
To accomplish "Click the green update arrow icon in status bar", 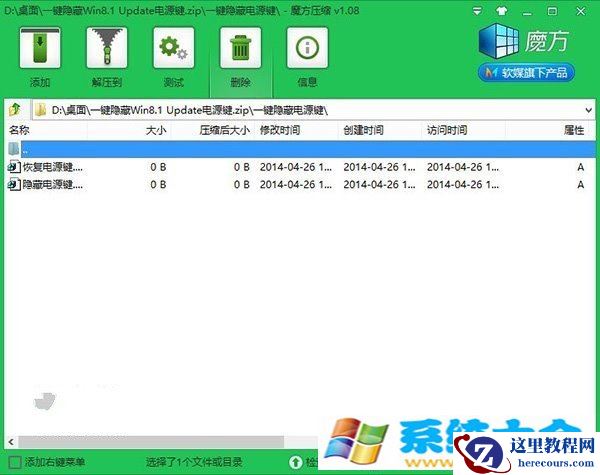I will (295, 462).
